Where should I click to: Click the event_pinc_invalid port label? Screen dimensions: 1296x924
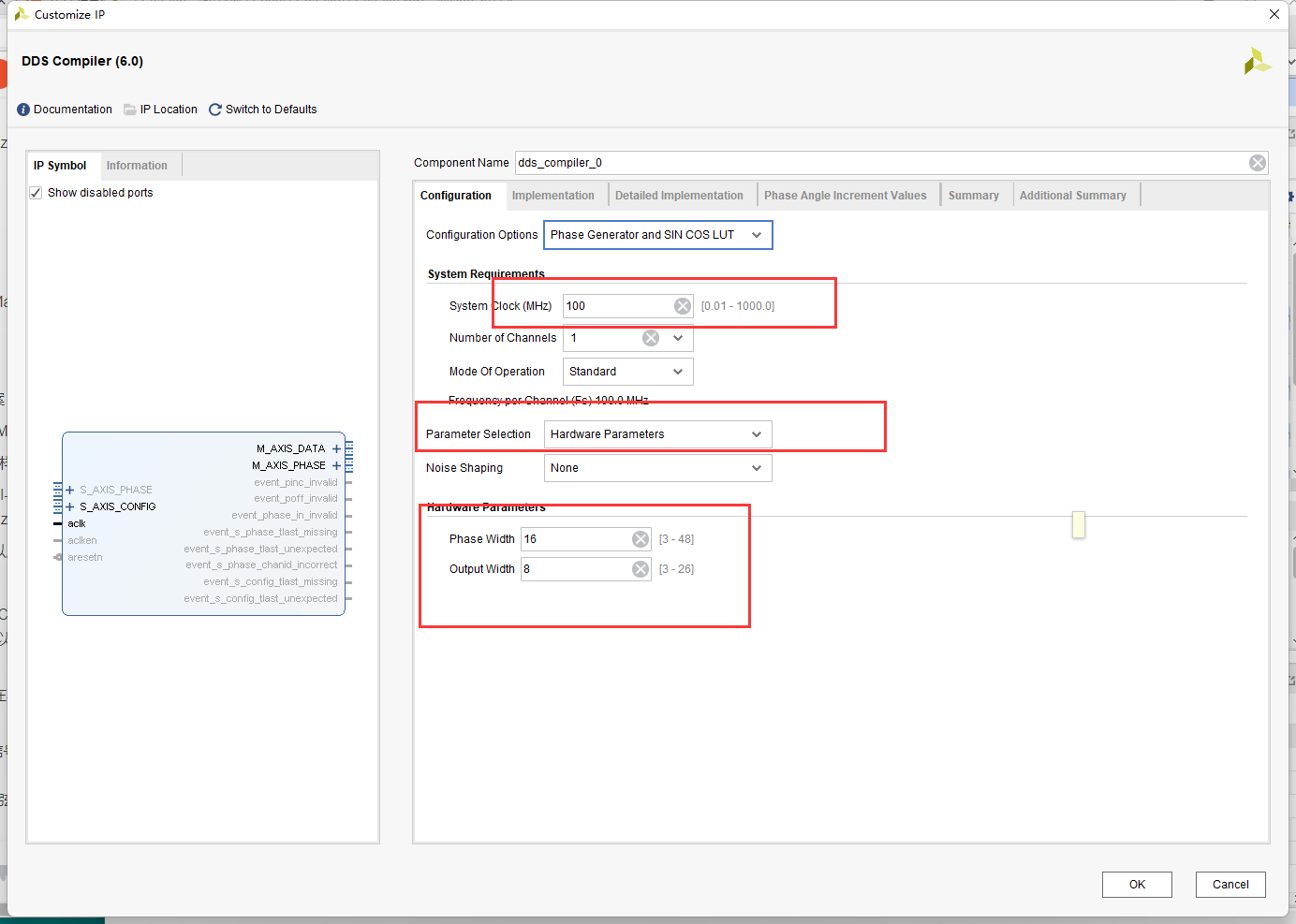click(296, 483)
